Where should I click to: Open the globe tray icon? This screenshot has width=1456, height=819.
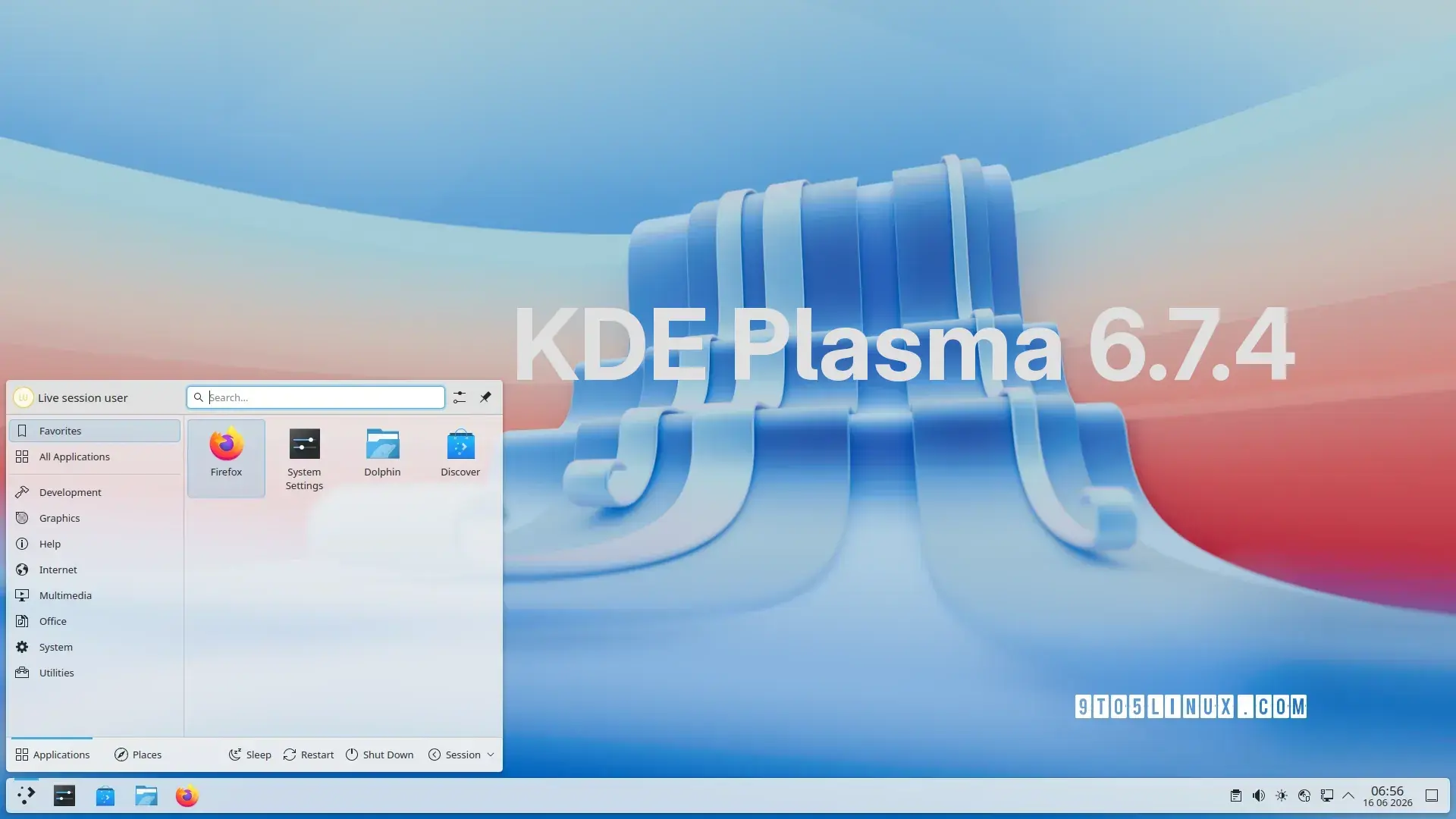click(1304, 795)
